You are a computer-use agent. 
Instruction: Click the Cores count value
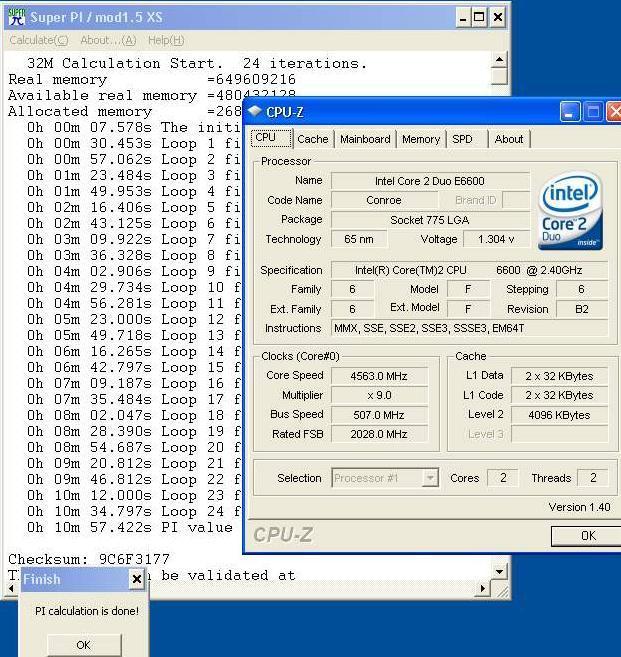[x=503, y=478]
